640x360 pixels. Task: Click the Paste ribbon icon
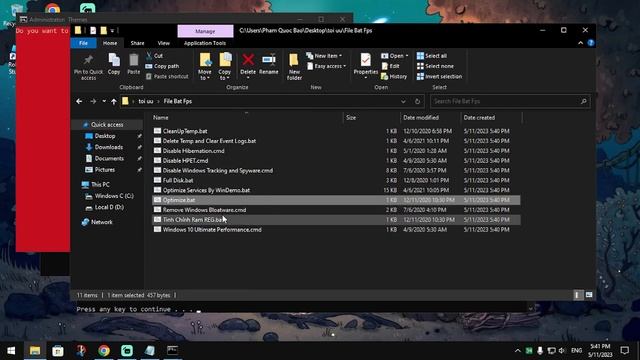click(133, 60)
